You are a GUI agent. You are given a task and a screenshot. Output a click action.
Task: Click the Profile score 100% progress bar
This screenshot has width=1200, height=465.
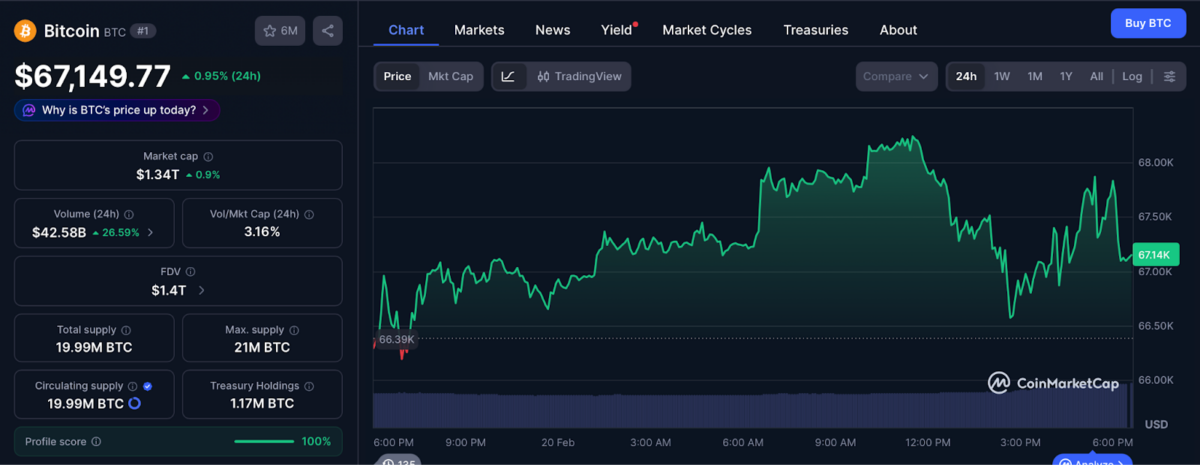click(x=264, y=441)
